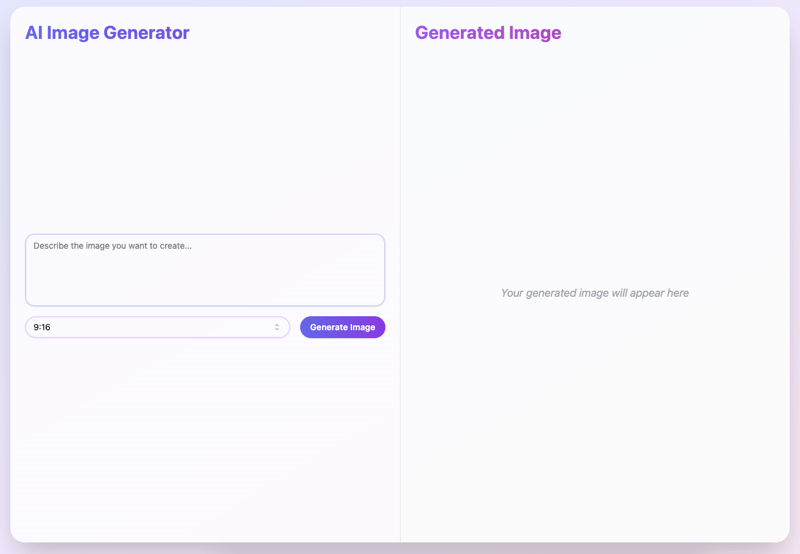Click the 'AI Image Generator' heading

107,33
